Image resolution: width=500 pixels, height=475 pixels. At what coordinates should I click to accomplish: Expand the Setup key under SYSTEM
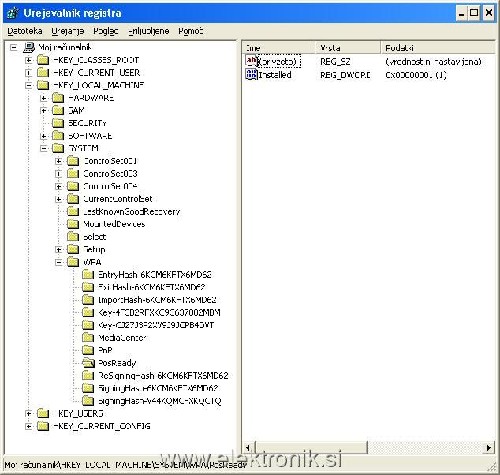59,249
